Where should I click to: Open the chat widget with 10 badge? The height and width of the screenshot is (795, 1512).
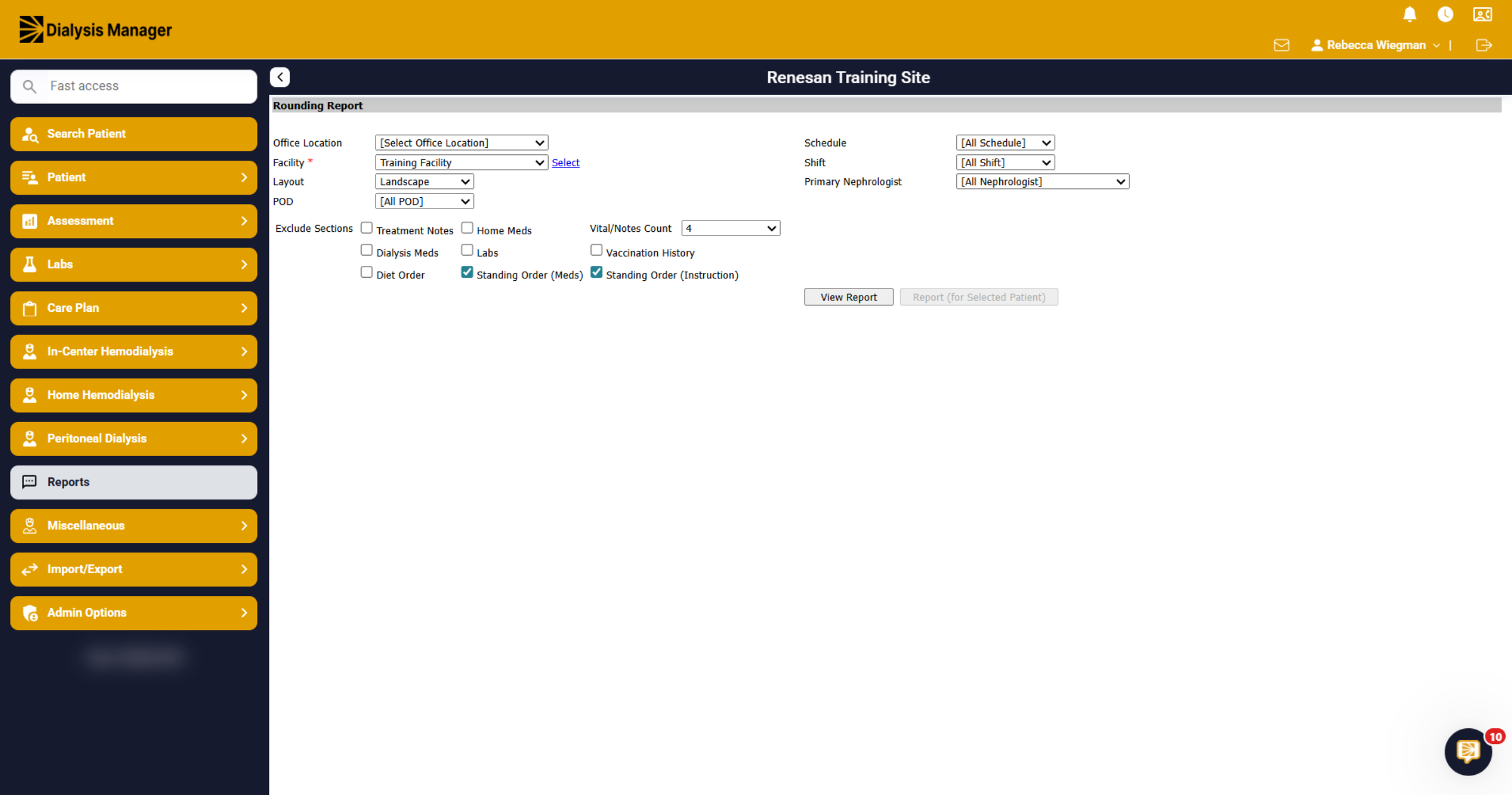pyautogui.click(x=1469, y=751)
